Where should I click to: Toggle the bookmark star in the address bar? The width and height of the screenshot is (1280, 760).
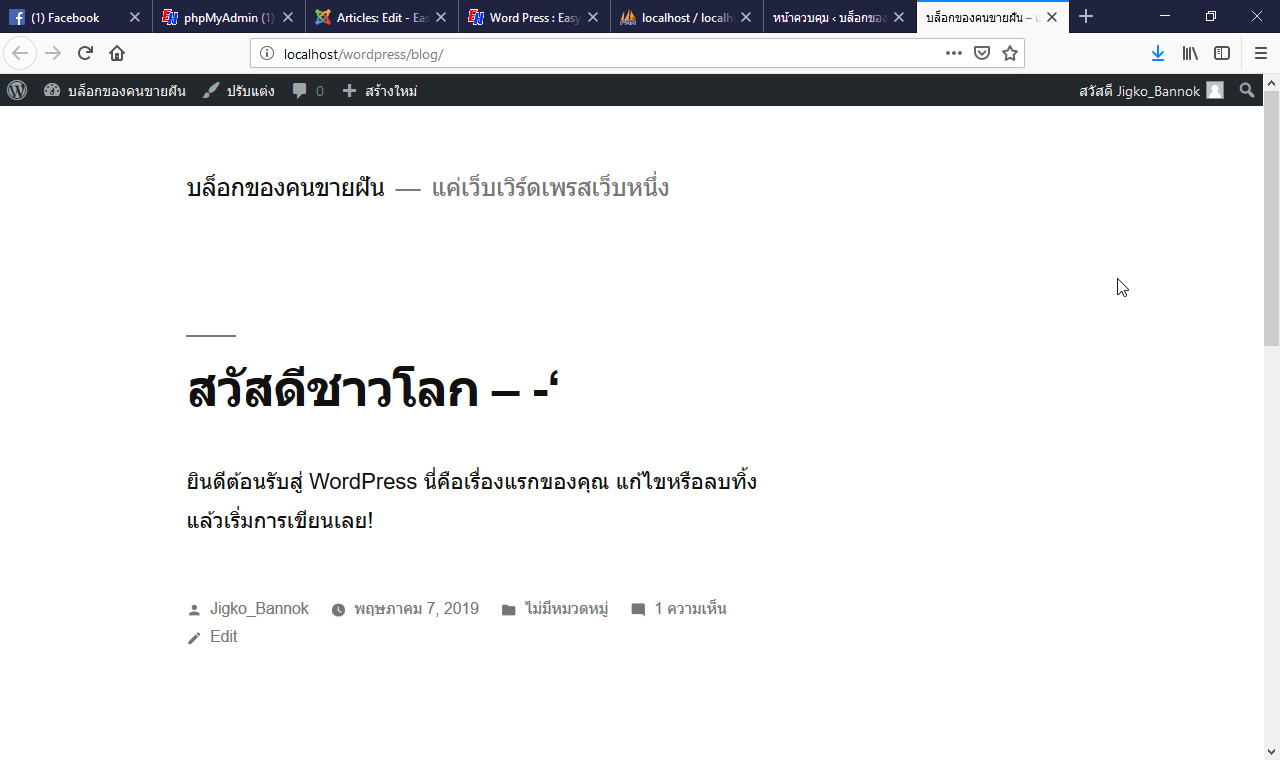[1010, 53]
